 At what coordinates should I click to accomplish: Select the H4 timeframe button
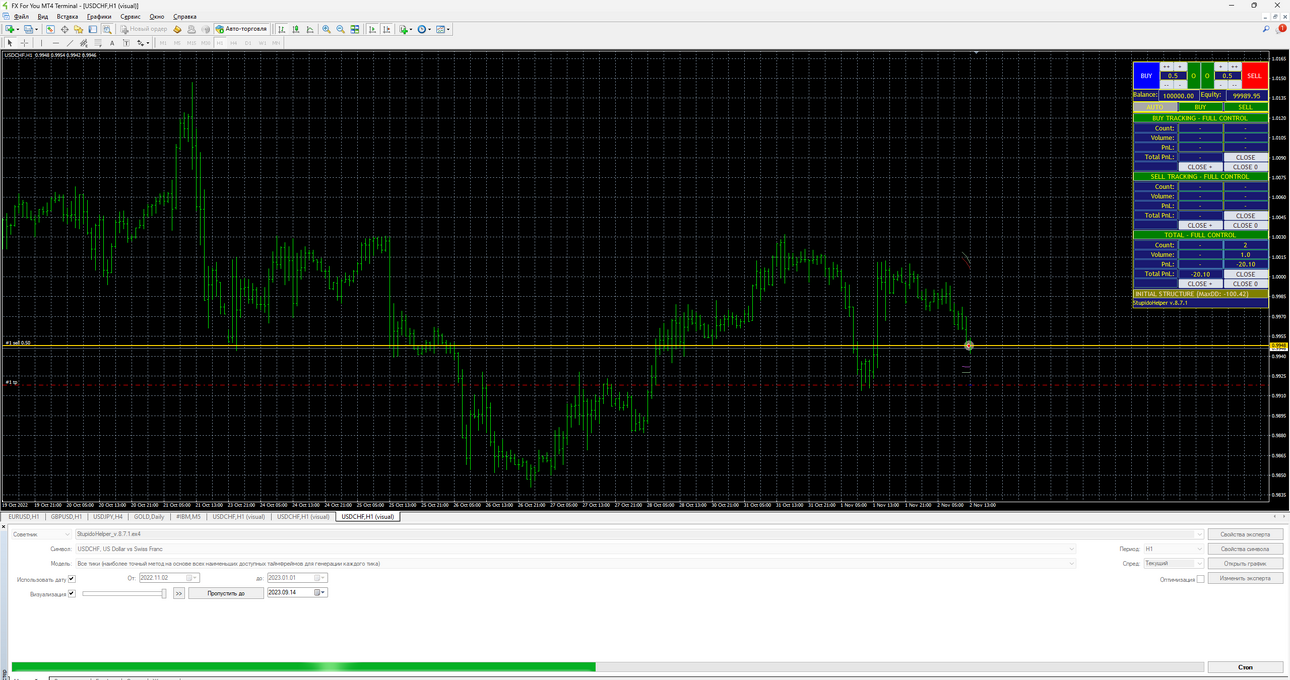pos(234,43)
